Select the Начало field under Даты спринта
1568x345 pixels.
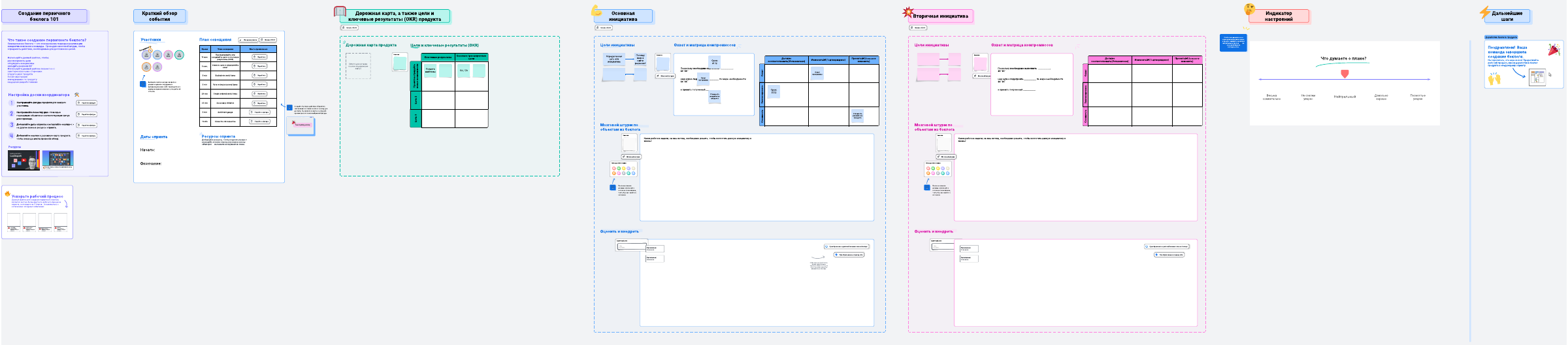148,150
